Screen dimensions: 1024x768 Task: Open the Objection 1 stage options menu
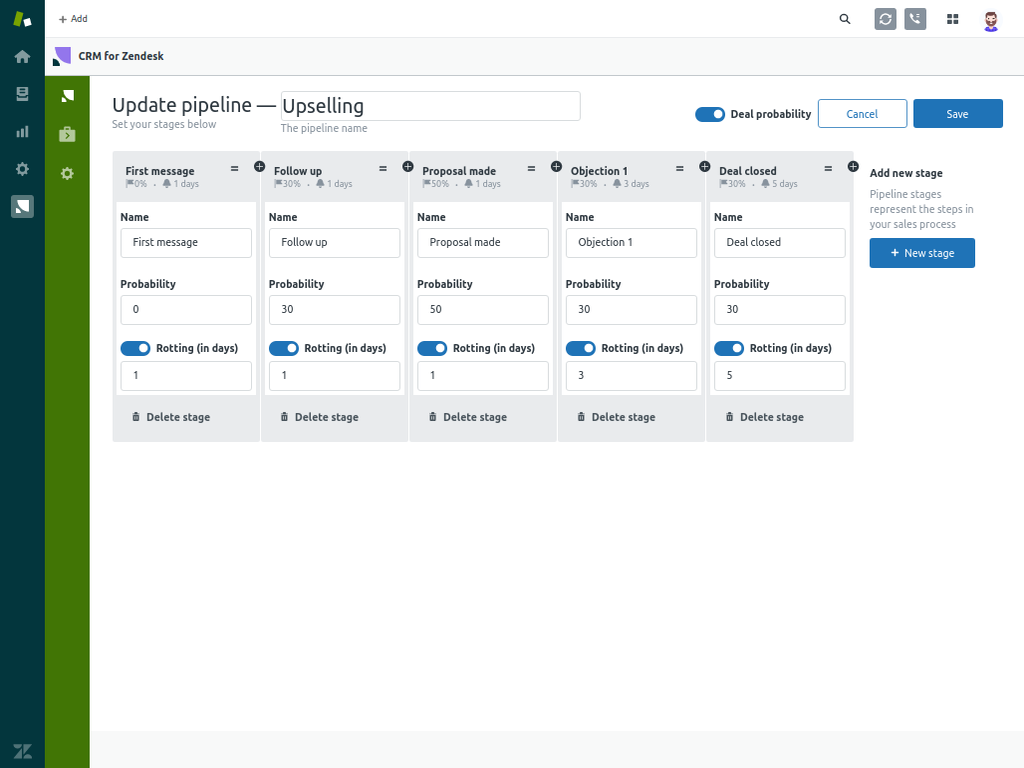coord(679,168)
